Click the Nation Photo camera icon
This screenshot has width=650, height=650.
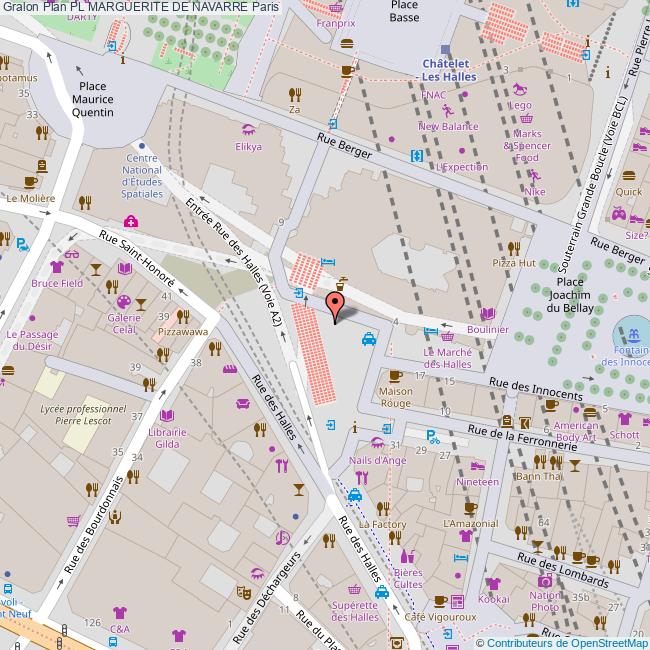[x=545, y=581]
